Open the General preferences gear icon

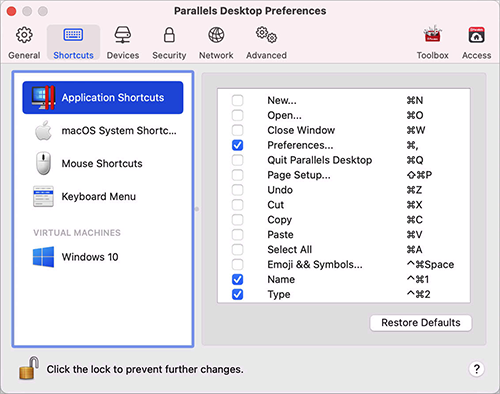pyautogui.click(x=24, y=35)
